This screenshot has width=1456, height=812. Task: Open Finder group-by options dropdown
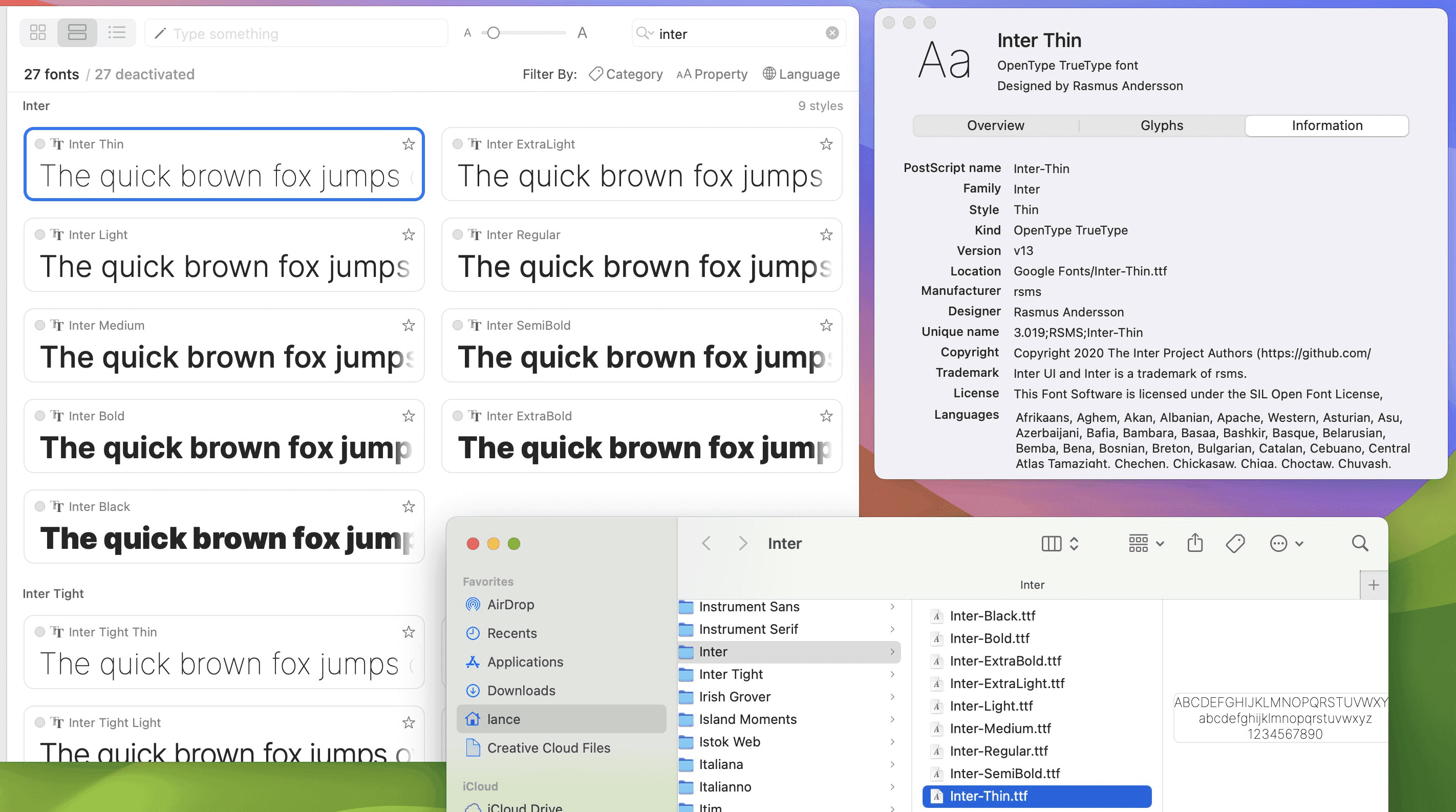pos(1146,543)
